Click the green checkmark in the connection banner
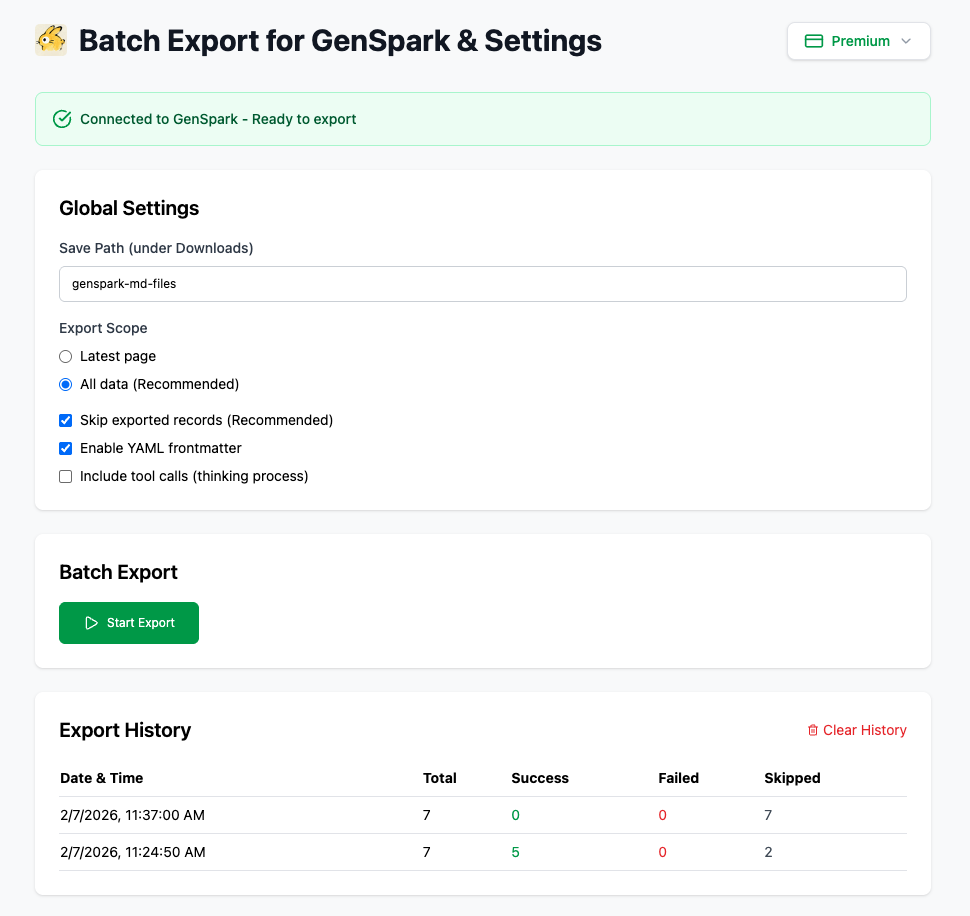The height and width of the screenshot is (916, 970). click(x=61, y=118)
